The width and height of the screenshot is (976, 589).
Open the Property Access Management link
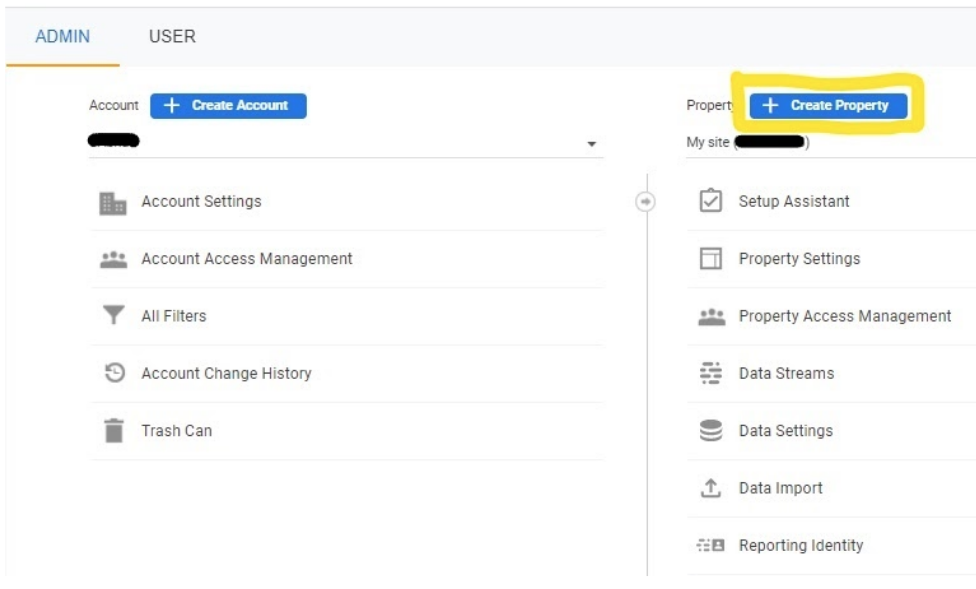(845, 316)
